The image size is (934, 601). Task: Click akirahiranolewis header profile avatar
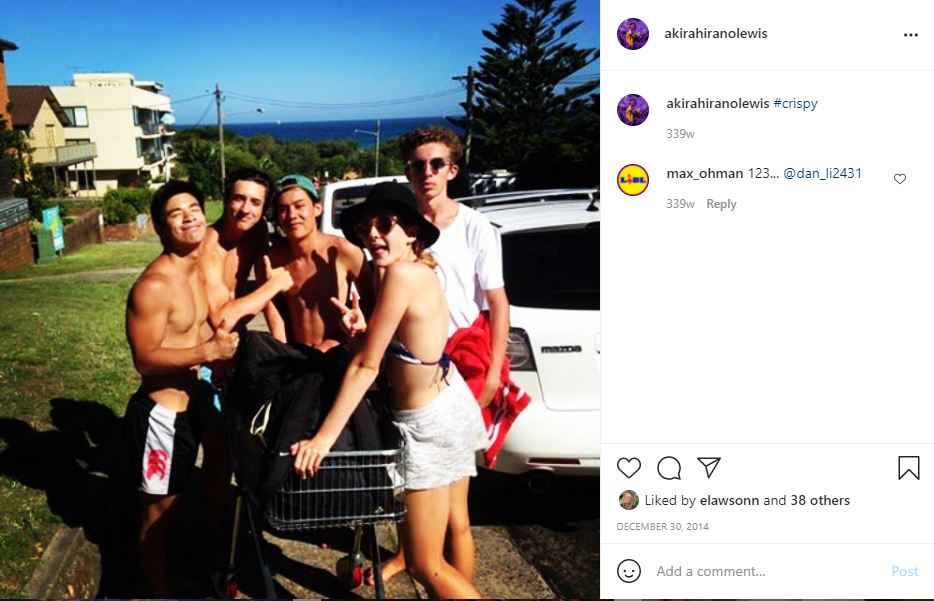coord(633,34)
